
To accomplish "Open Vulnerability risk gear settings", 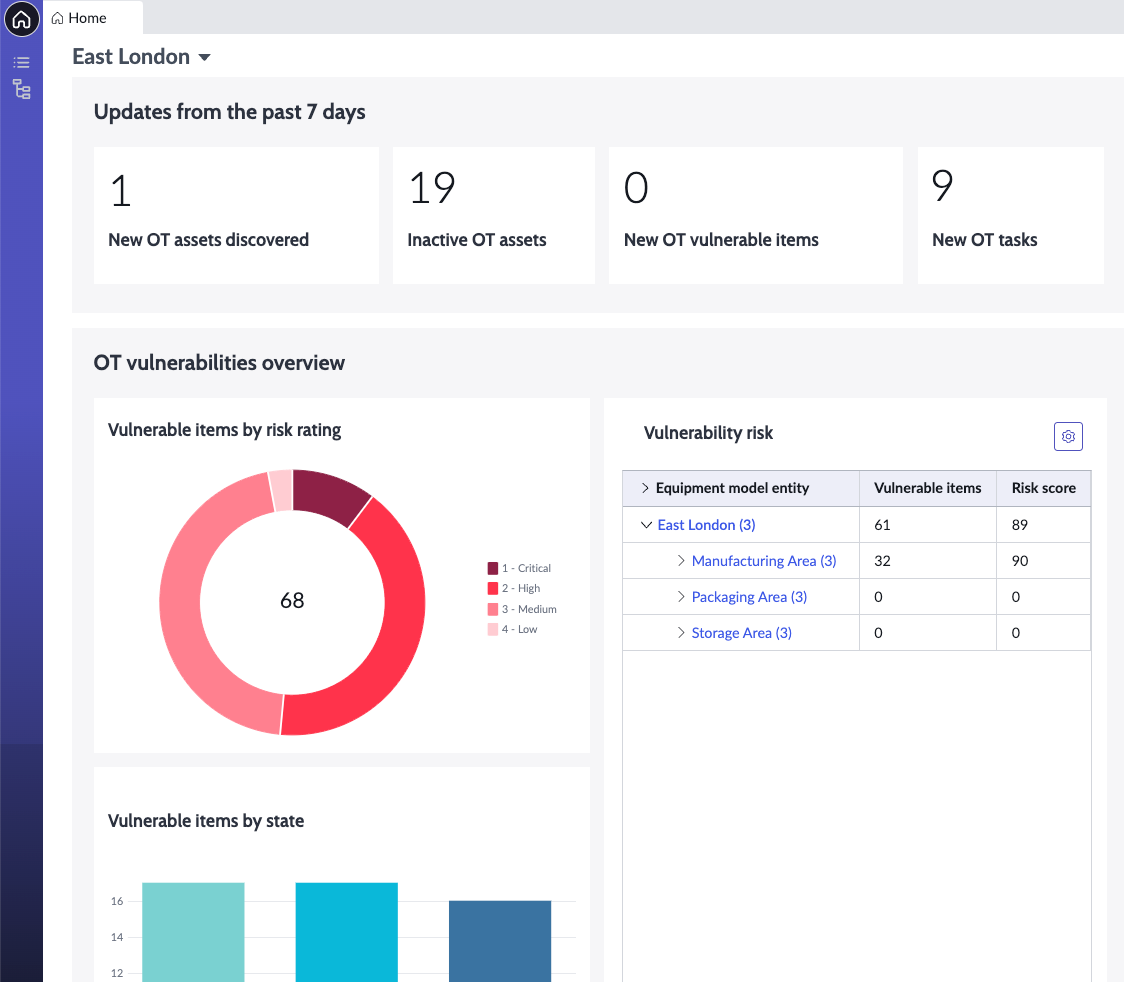I will tap(1068, 437).
